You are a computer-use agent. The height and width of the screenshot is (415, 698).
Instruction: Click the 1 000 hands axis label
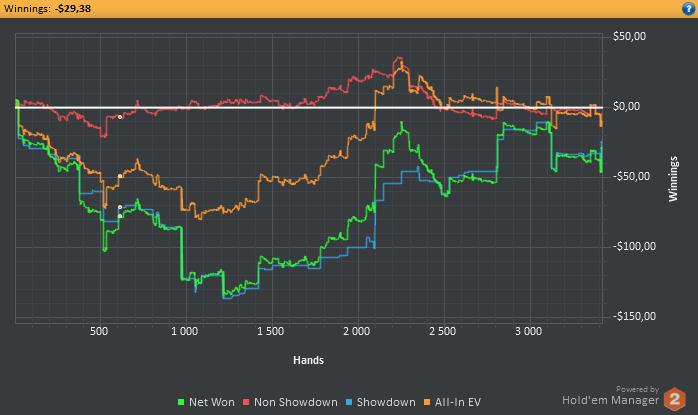184,332
